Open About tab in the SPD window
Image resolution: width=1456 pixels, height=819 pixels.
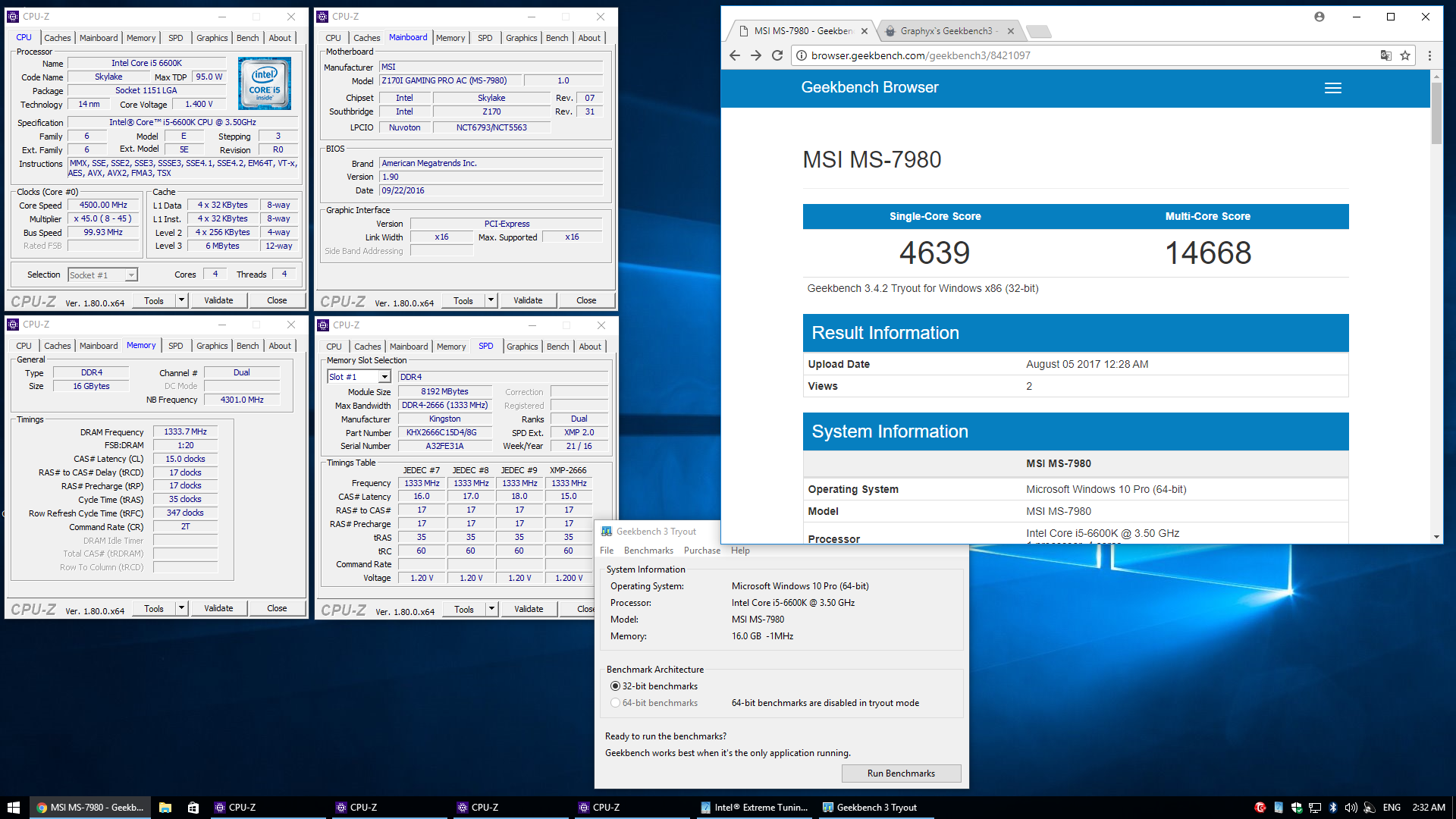click(x=590, y=347)
